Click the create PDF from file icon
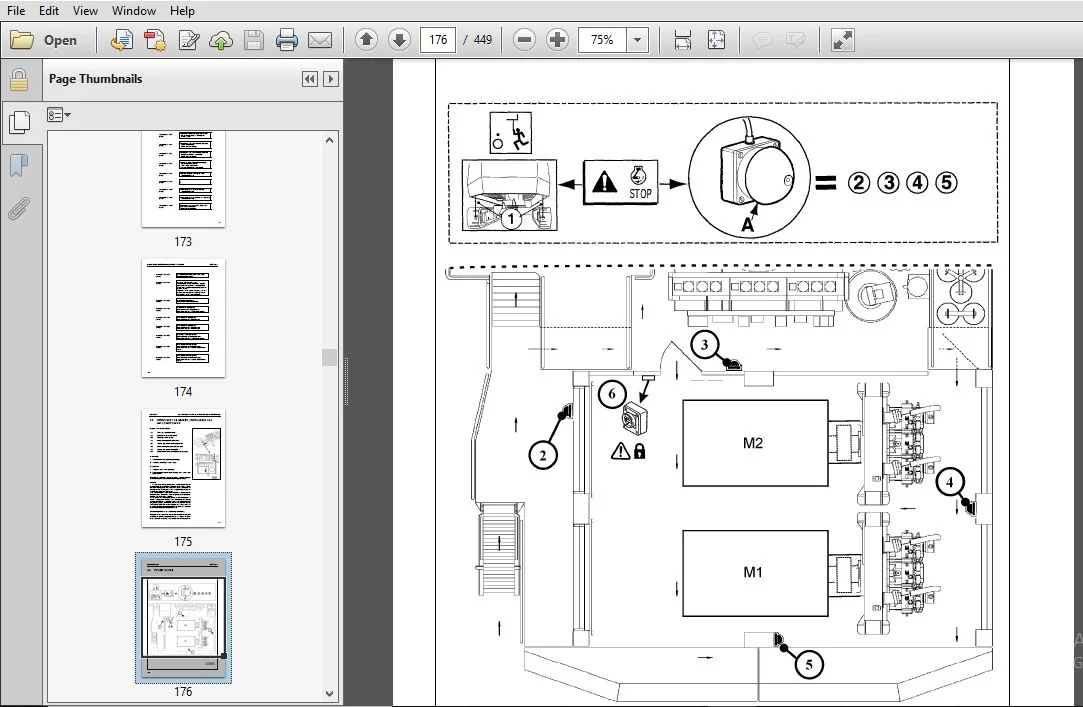 pyautogui.click(x=122, y=40)
